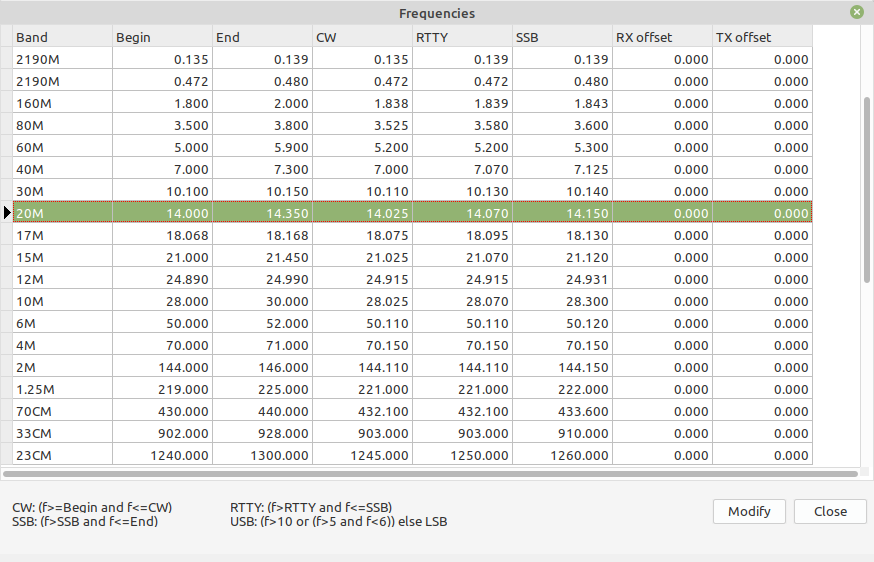Select the 70CM band row
Screen dimensions: 874x562
412,411
